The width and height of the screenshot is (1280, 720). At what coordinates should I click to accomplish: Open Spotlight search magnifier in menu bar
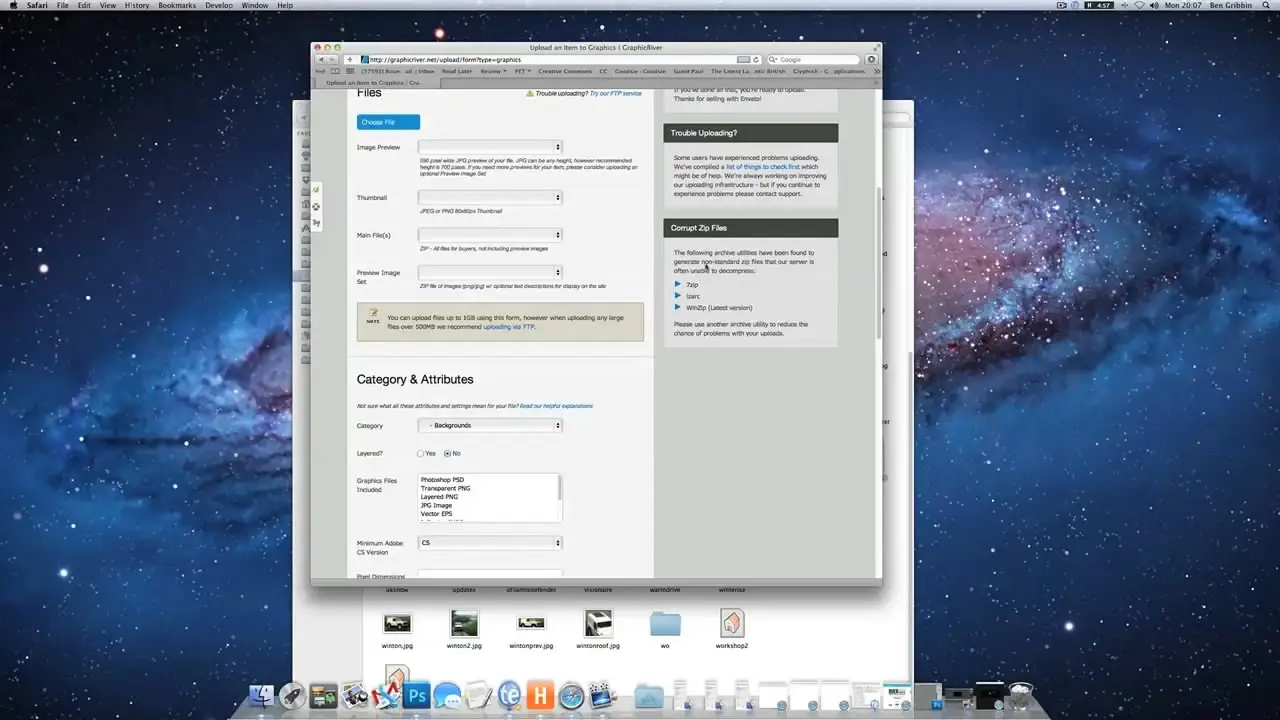pyautogui.click(x=1268, y=5)
